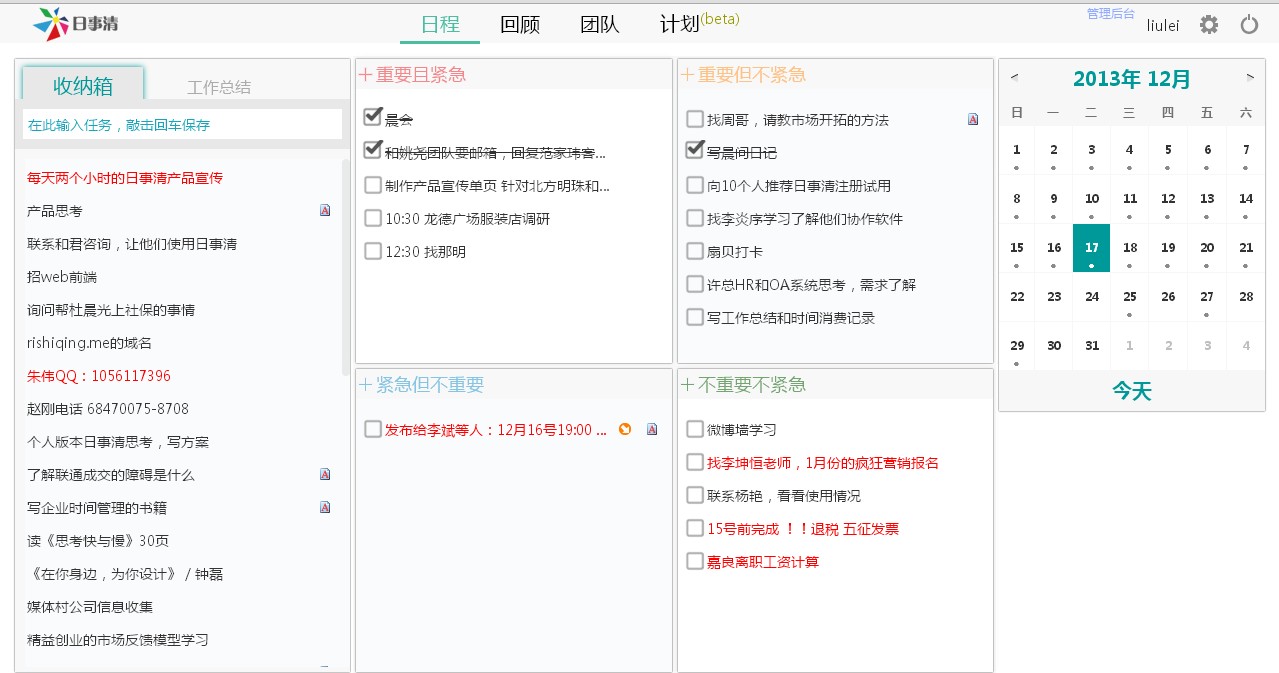The width and height of the screenshot is (1279, 673).
Task: Open note icon on 产品思考
Action: [325, 211]
